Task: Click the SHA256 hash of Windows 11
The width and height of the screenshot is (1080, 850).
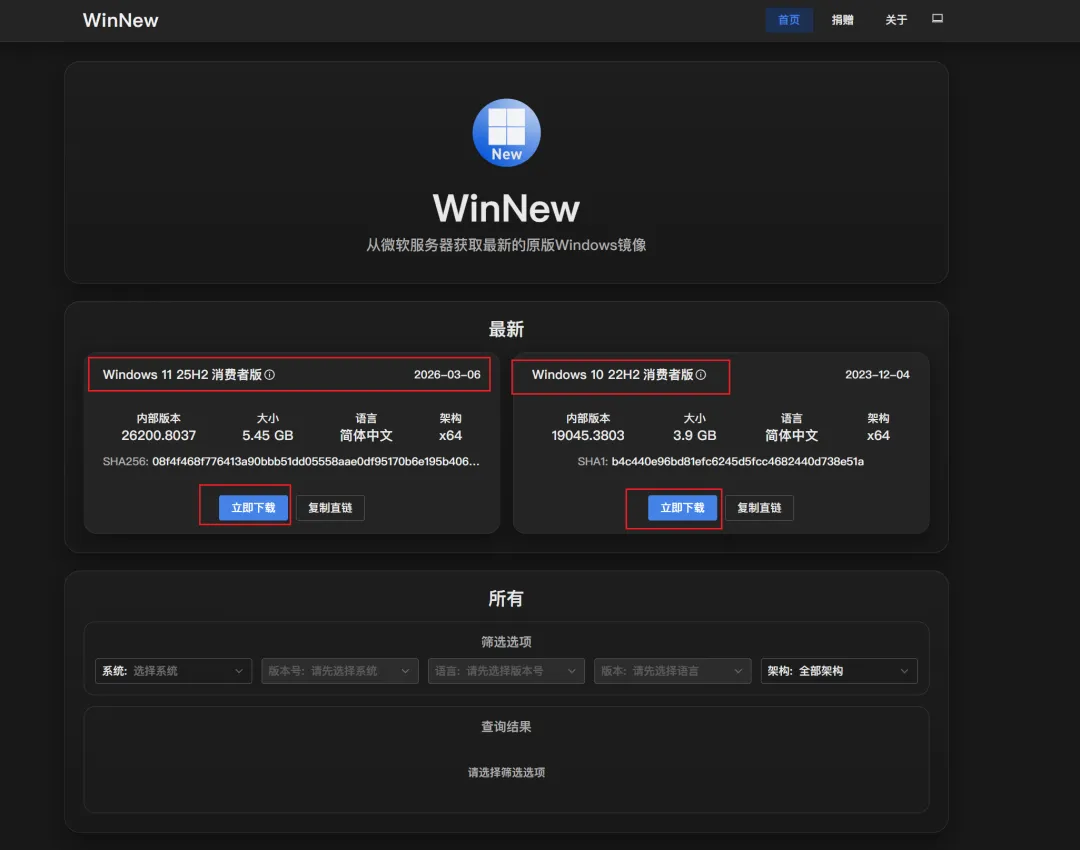Action: (315, 462)
